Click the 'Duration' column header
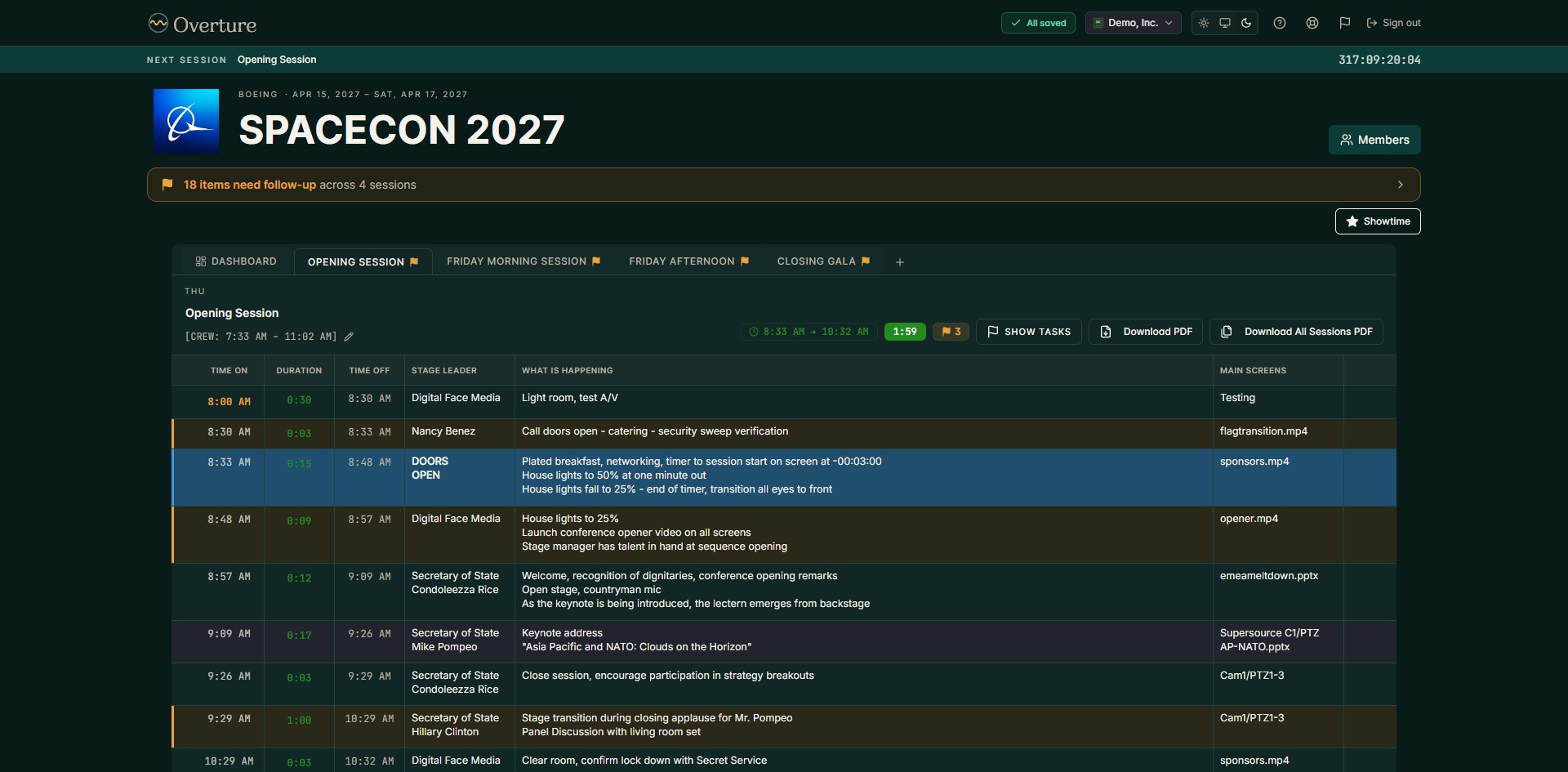The height and width of the screenshot is (772, 1568). click(299, 371)
